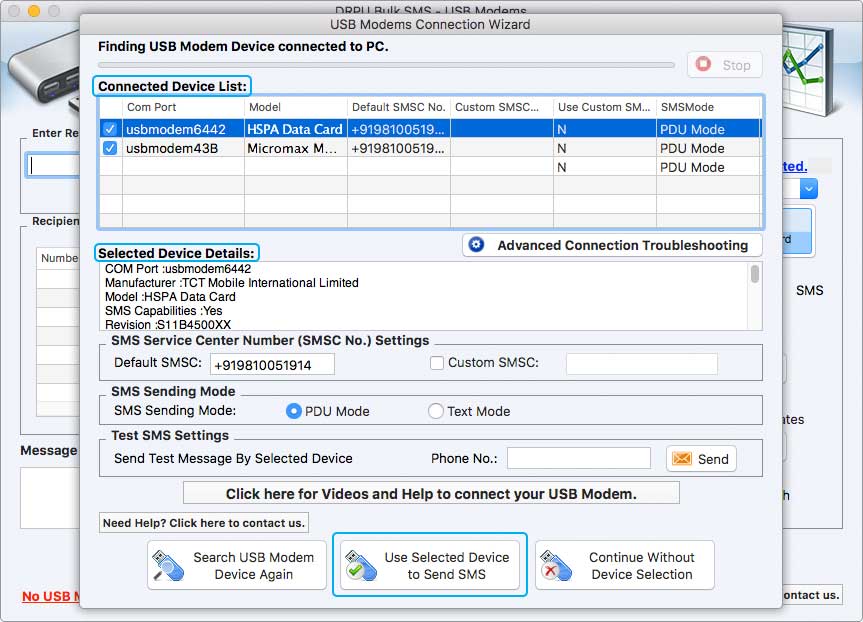Open the blue dropdown in main window
The width and height of the screenshot is (863, 622).
click(808, 189)
